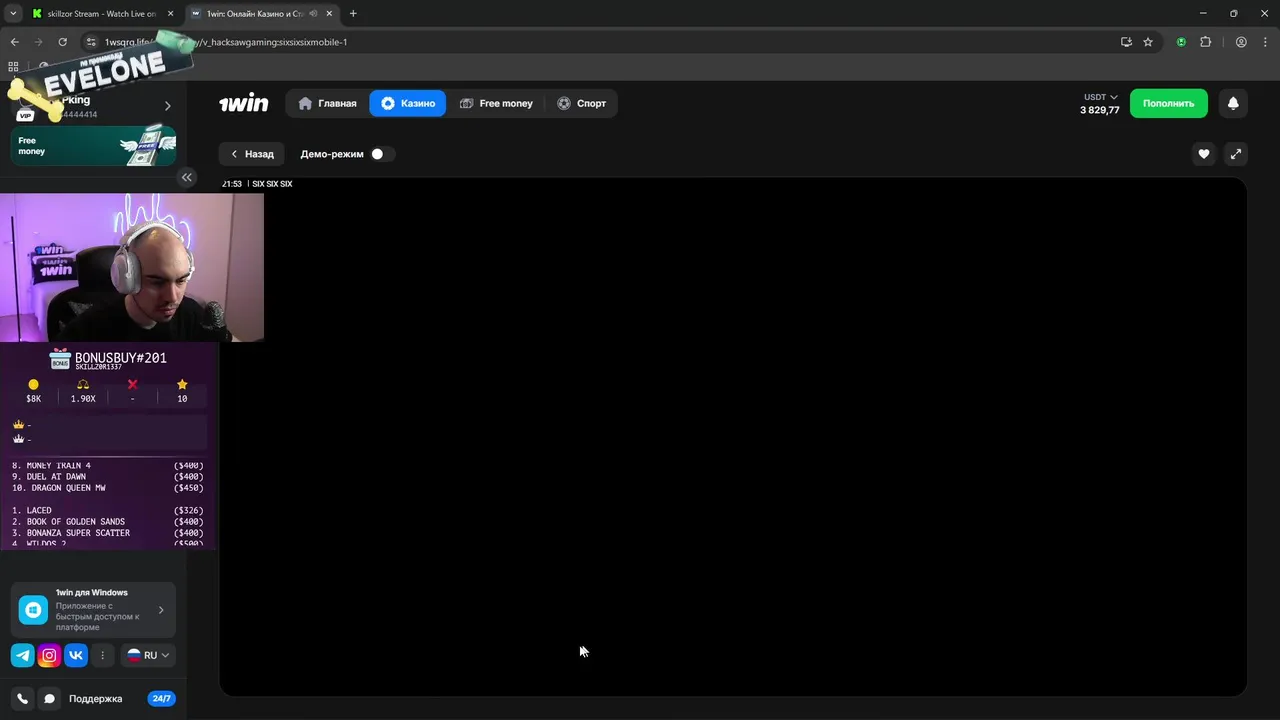Expand the profile chevron arrow

point(167,106)
